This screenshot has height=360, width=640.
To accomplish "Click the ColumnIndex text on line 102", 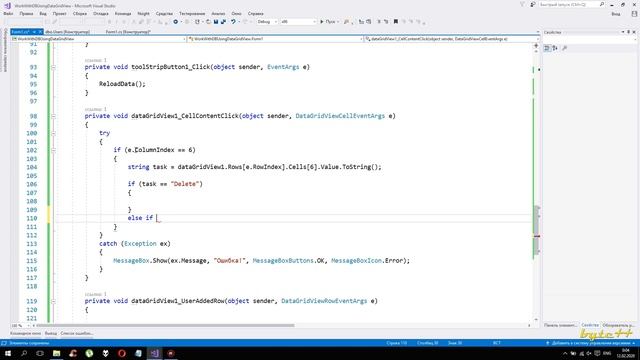I will tap(154, 150).
